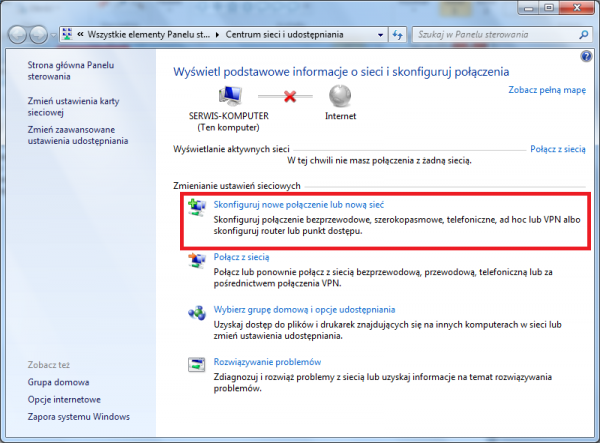Select the Wszystkie elementy Panelu sterowania breadcrumb
Viewport: 600px width, 443px height.
148,34
